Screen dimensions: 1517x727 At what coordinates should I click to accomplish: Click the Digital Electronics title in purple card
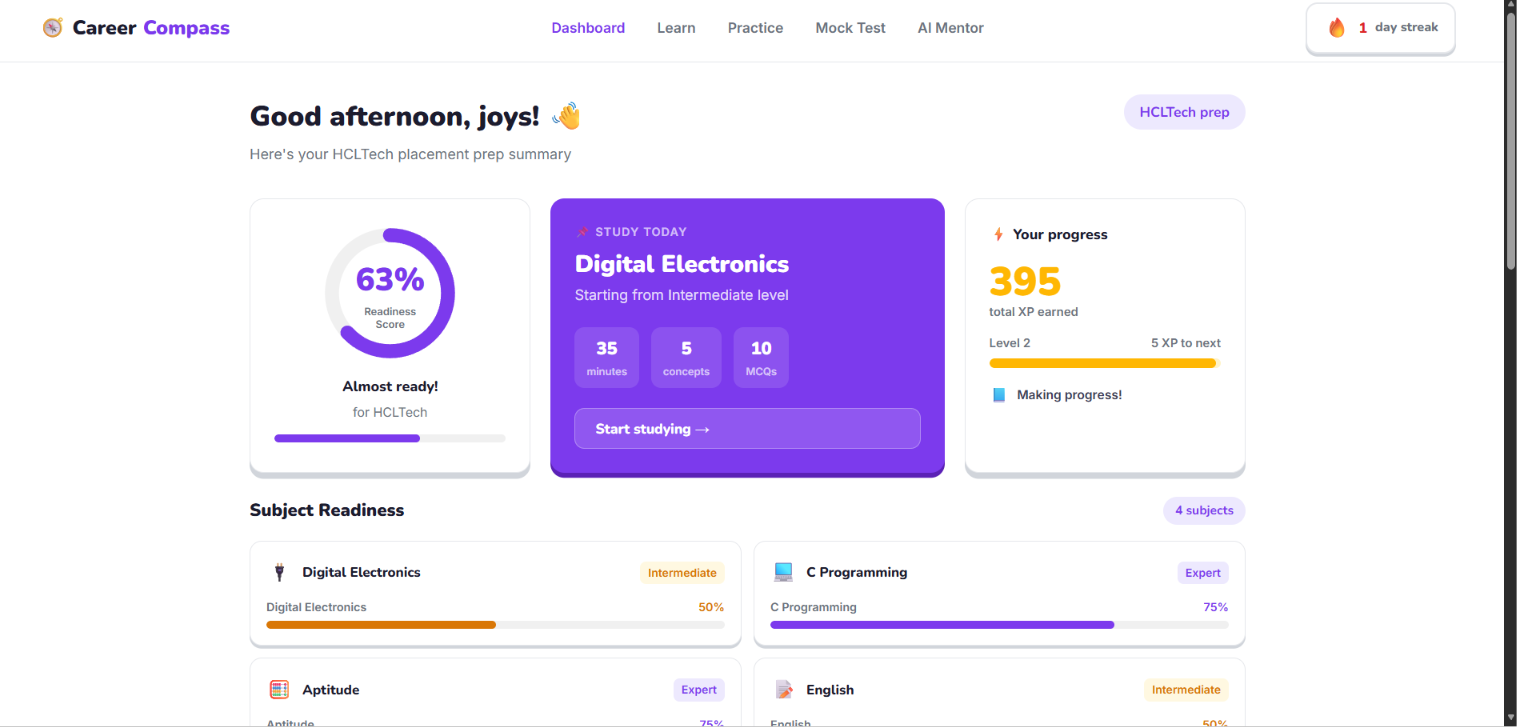682,264
